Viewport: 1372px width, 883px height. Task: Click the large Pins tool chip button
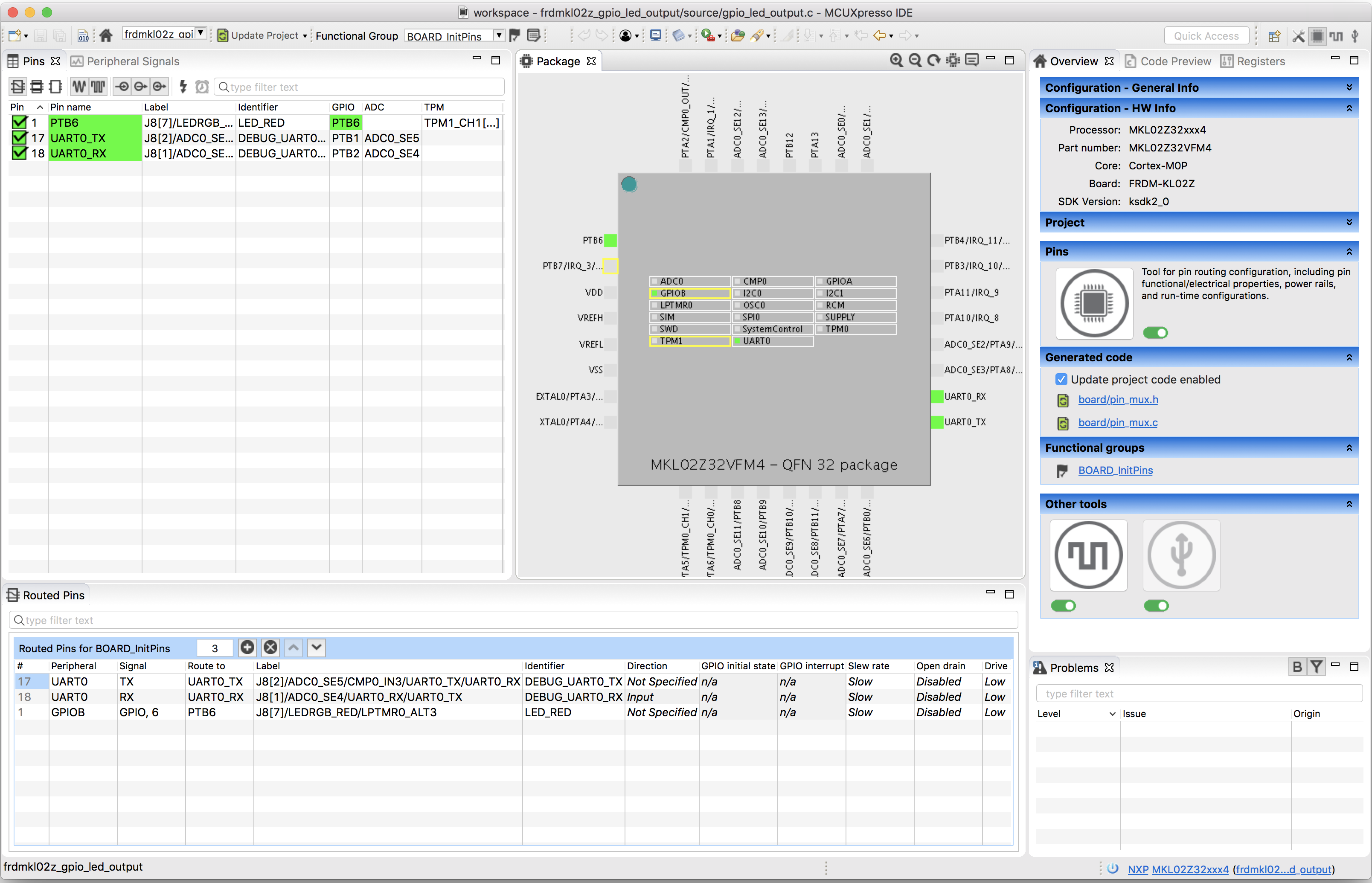coord(1094,303)
